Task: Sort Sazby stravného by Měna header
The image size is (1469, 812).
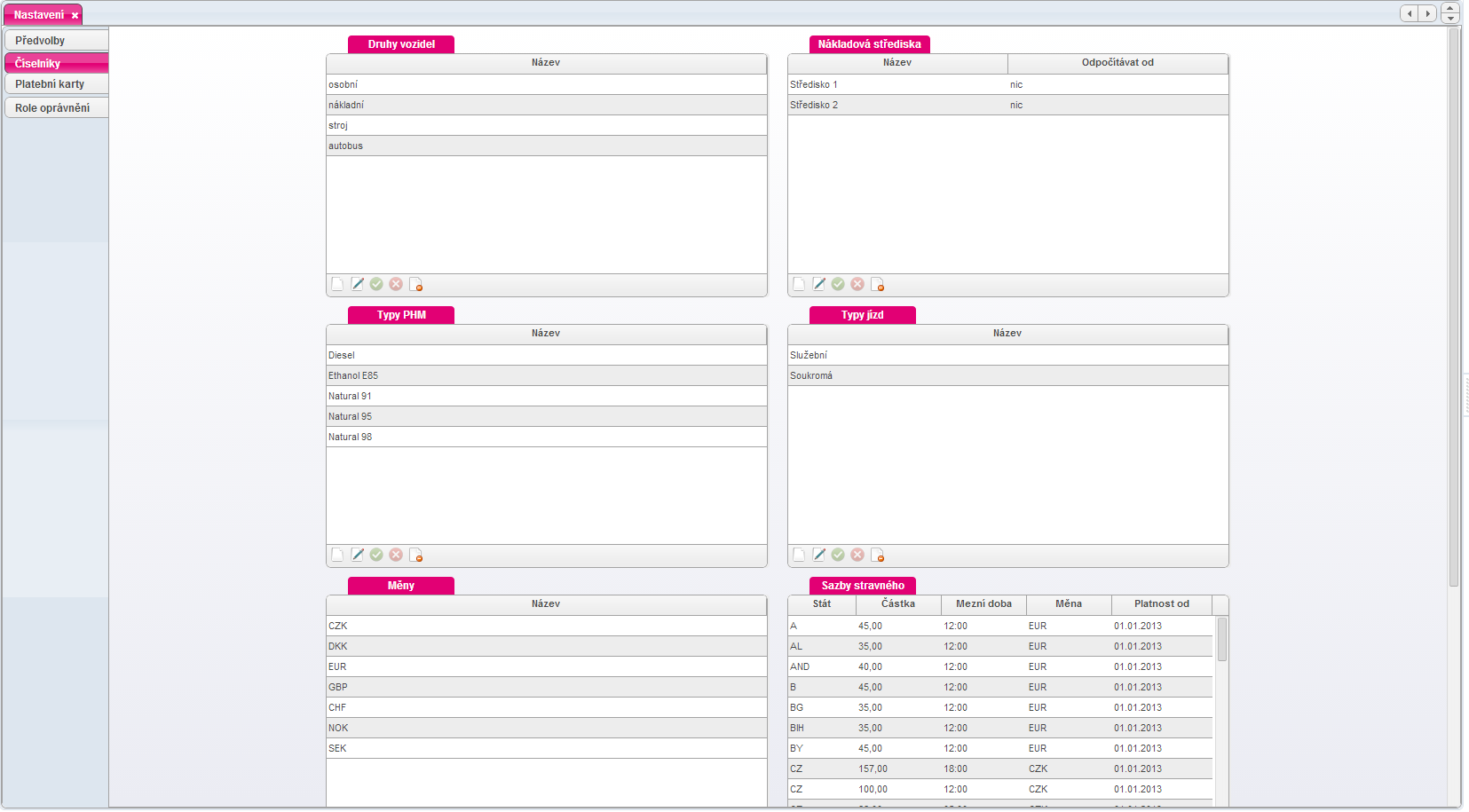Action: (1069, 604)
